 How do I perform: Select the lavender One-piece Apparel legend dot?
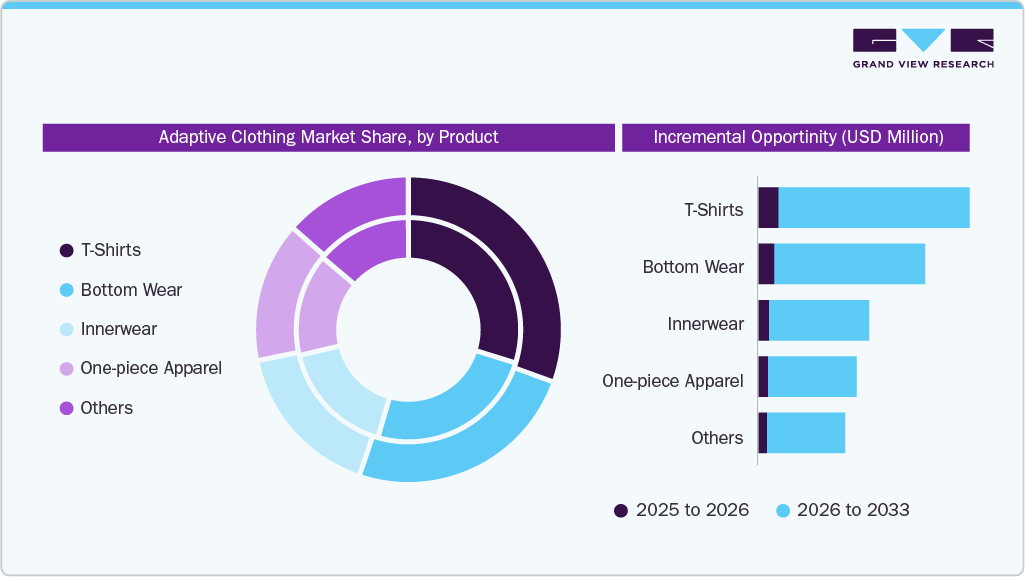click(x=66, y=368)
